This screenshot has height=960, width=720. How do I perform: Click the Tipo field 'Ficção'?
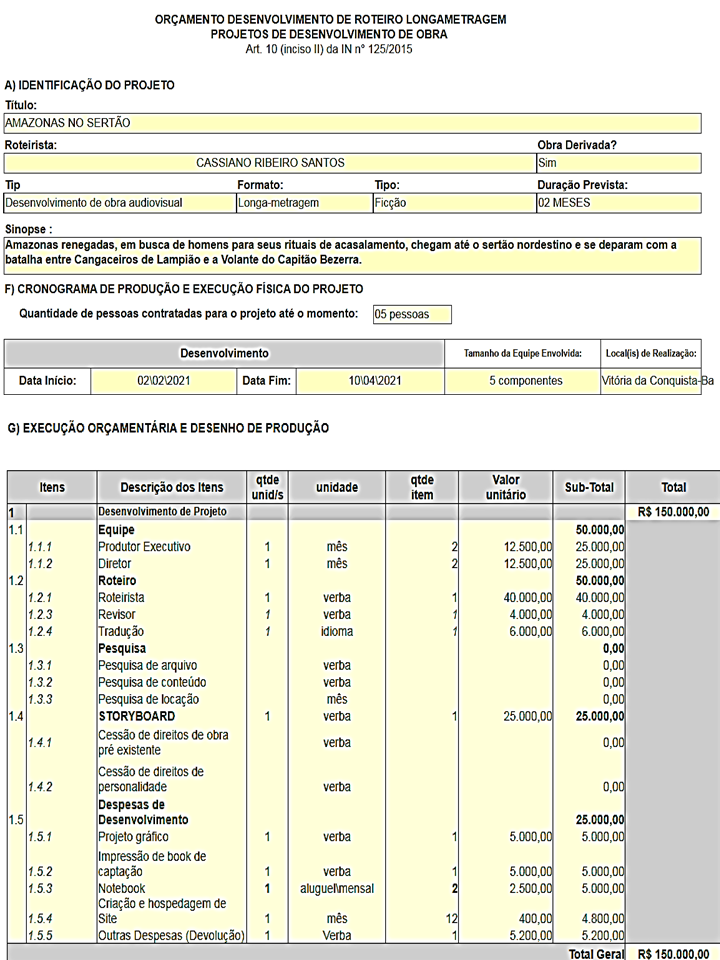(x=454, y=203)
